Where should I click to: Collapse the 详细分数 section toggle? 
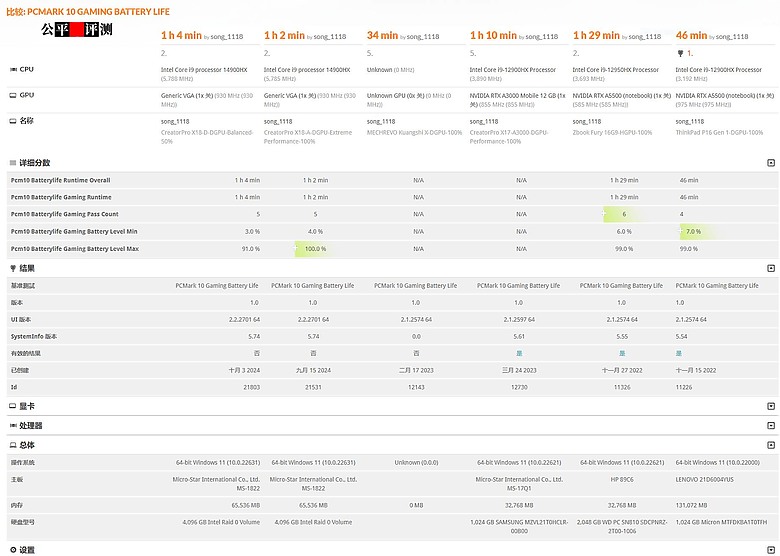tap(771, 163)
